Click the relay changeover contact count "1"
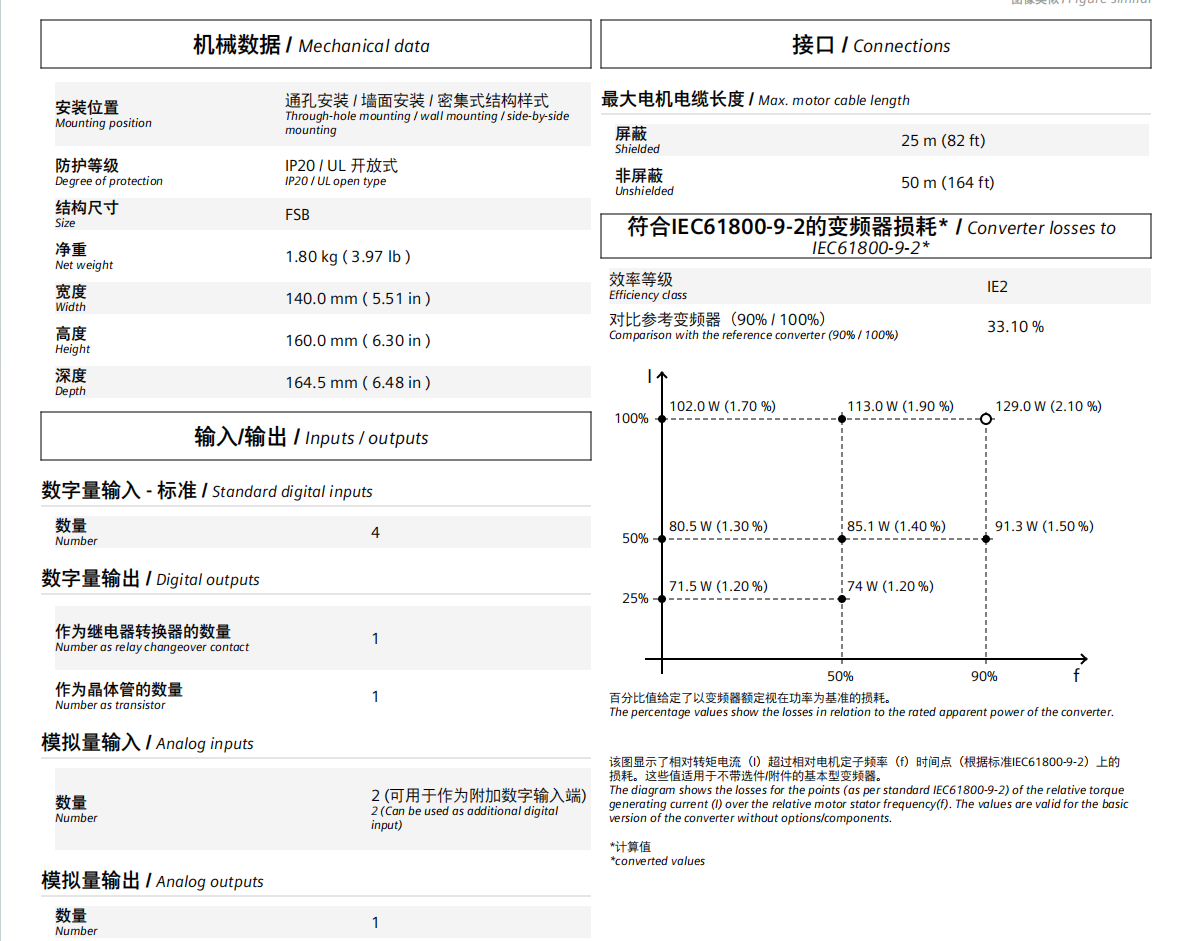The image size is (1190, 941). point(376,639)
